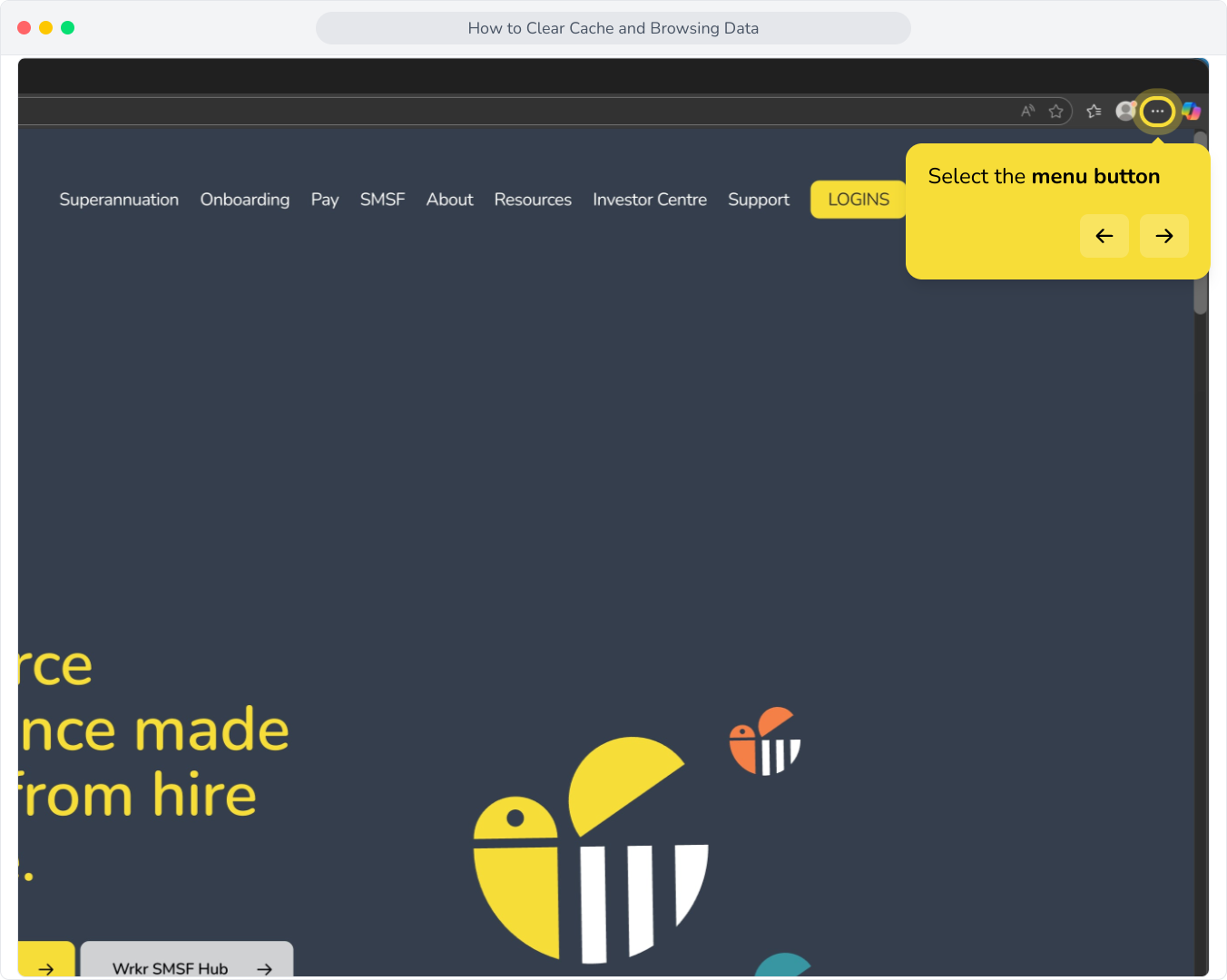Add page to favorites with star icon
Viewport: 1227px width, 980px height.
1055,111
